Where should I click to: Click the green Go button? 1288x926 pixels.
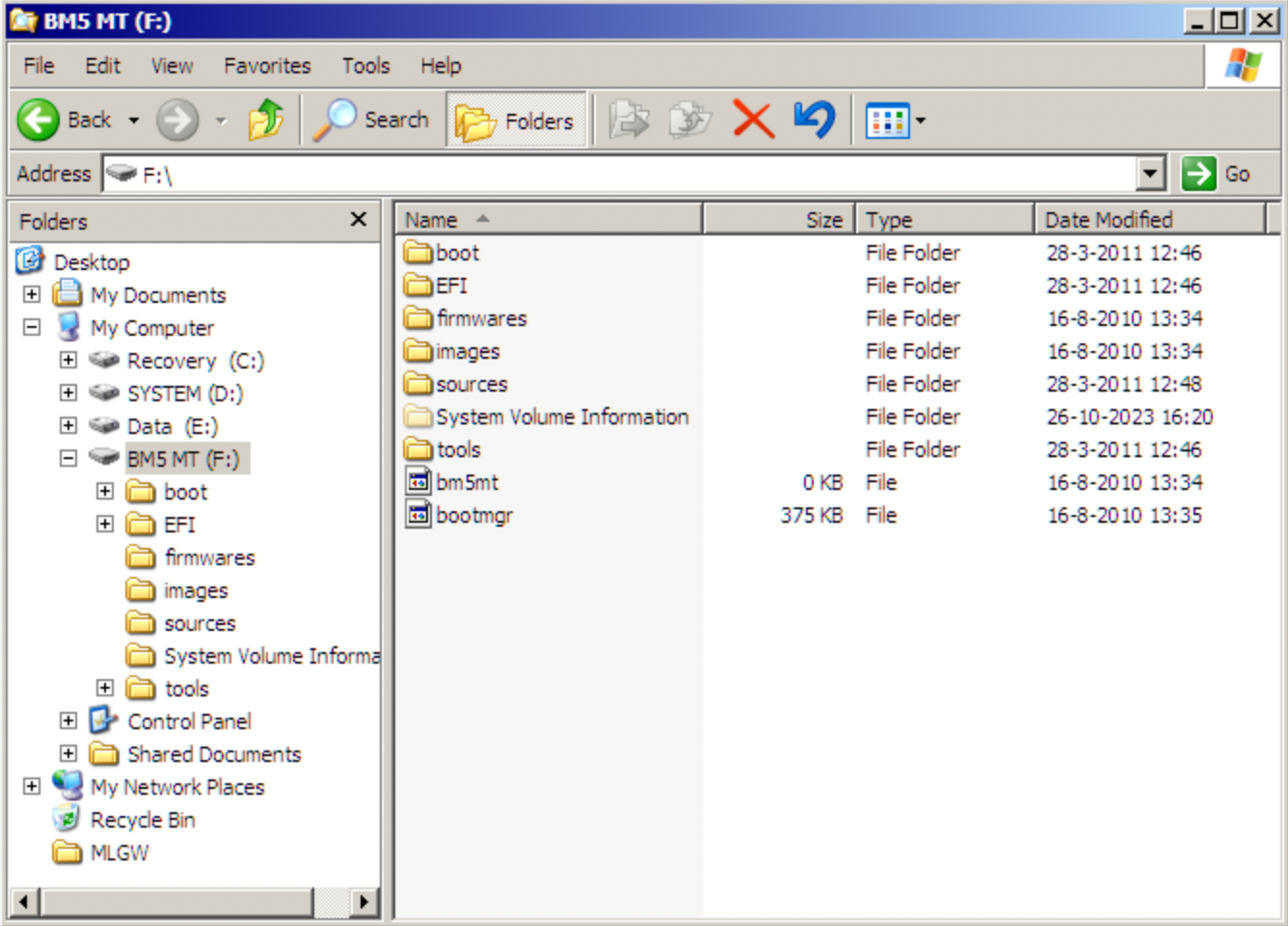[1217, 174]
